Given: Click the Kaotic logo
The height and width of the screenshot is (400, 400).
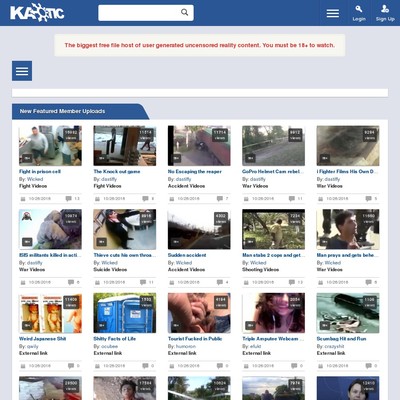Looking at the screenshot, I should pyautogui.click(x=37, y=13).
